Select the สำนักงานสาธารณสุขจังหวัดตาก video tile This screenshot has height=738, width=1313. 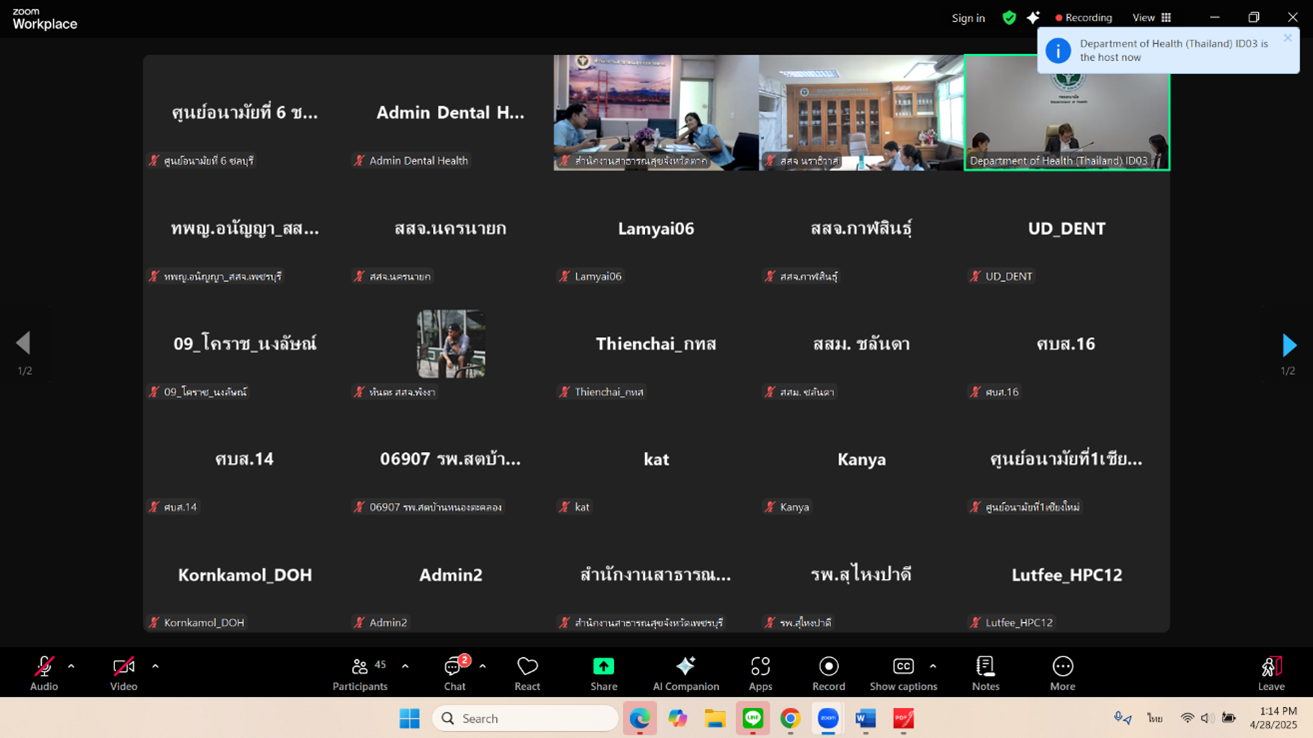(x=656, y=112)
